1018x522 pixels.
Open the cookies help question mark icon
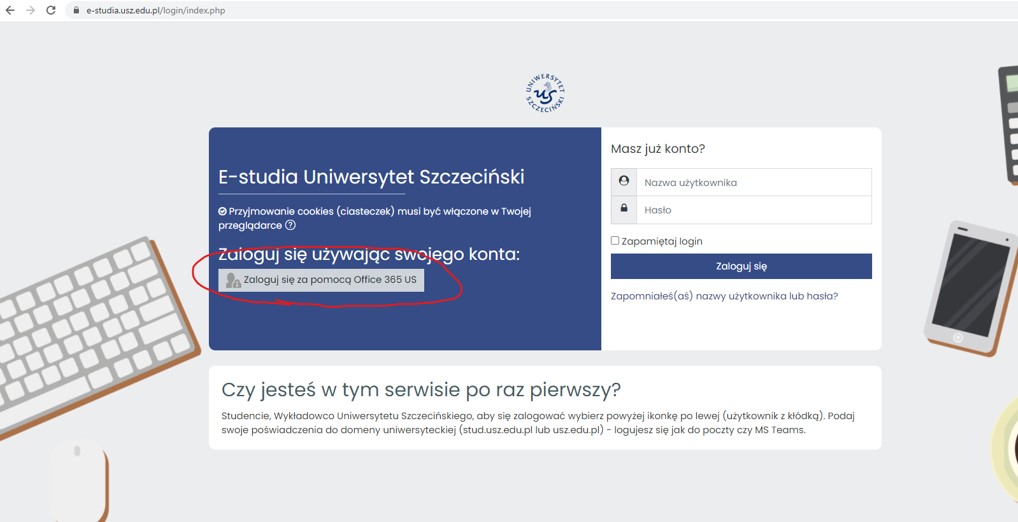pos(290,226)
